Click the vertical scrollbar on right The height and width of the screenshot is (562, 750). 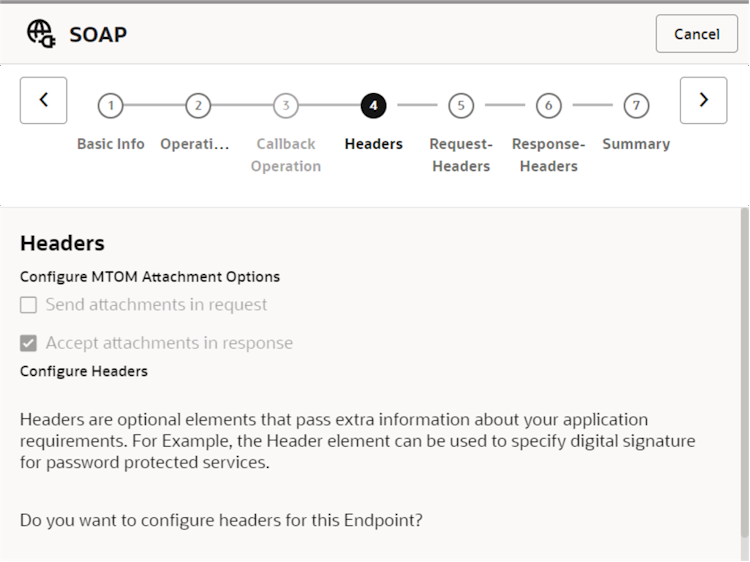tap(744, 380)
